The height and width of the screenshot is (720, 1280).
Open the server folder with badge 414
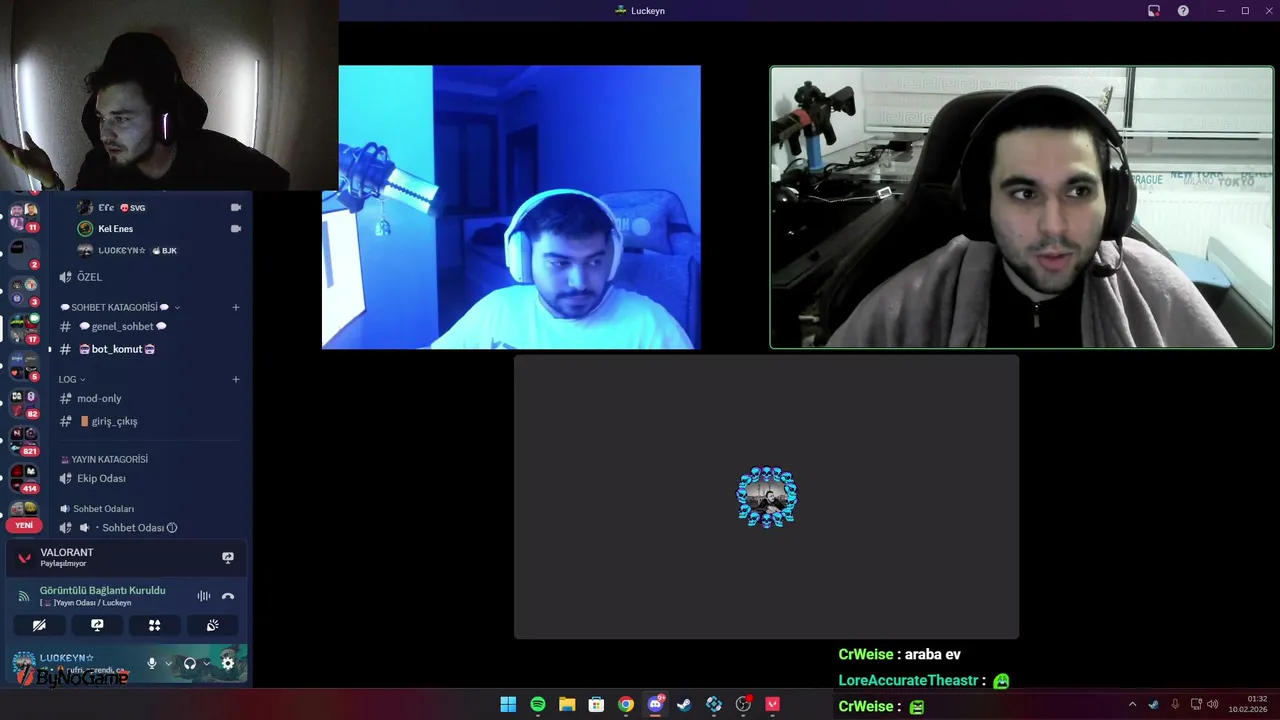24,478
